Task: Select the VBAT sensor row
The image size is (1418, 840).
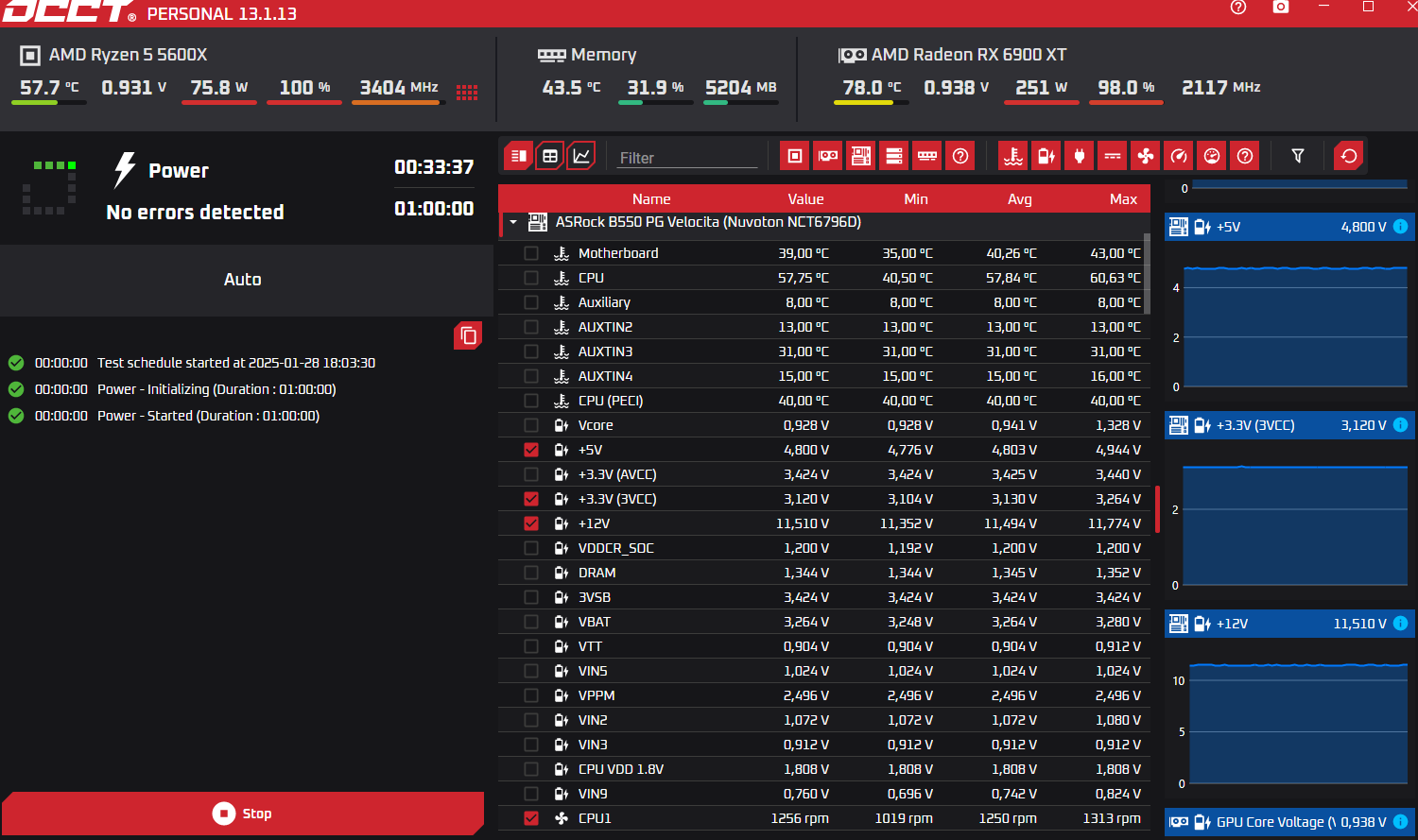Action: [824, 622]
